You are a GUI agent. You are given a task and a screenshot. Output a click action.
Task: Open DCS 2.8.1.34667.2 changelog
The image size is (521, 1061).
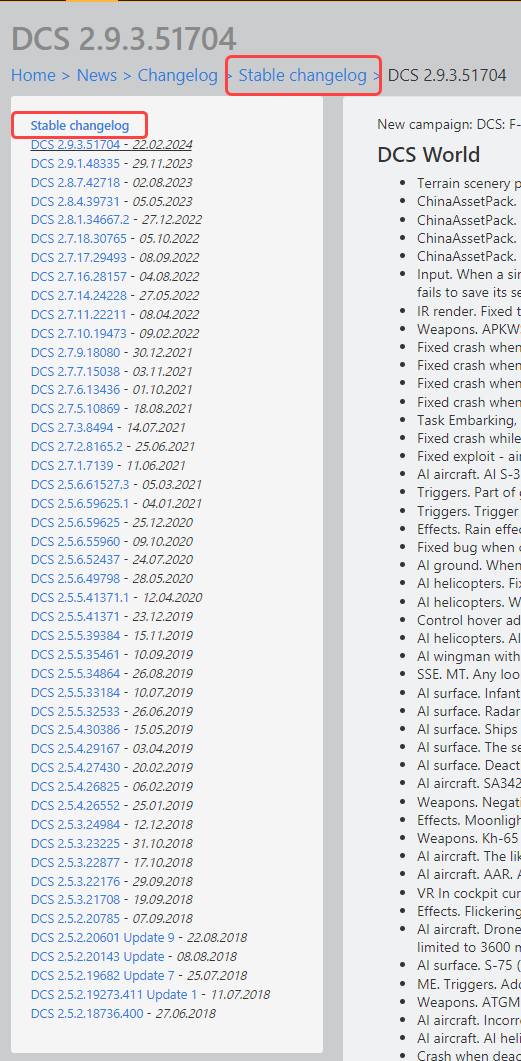[x=80, y=220]
